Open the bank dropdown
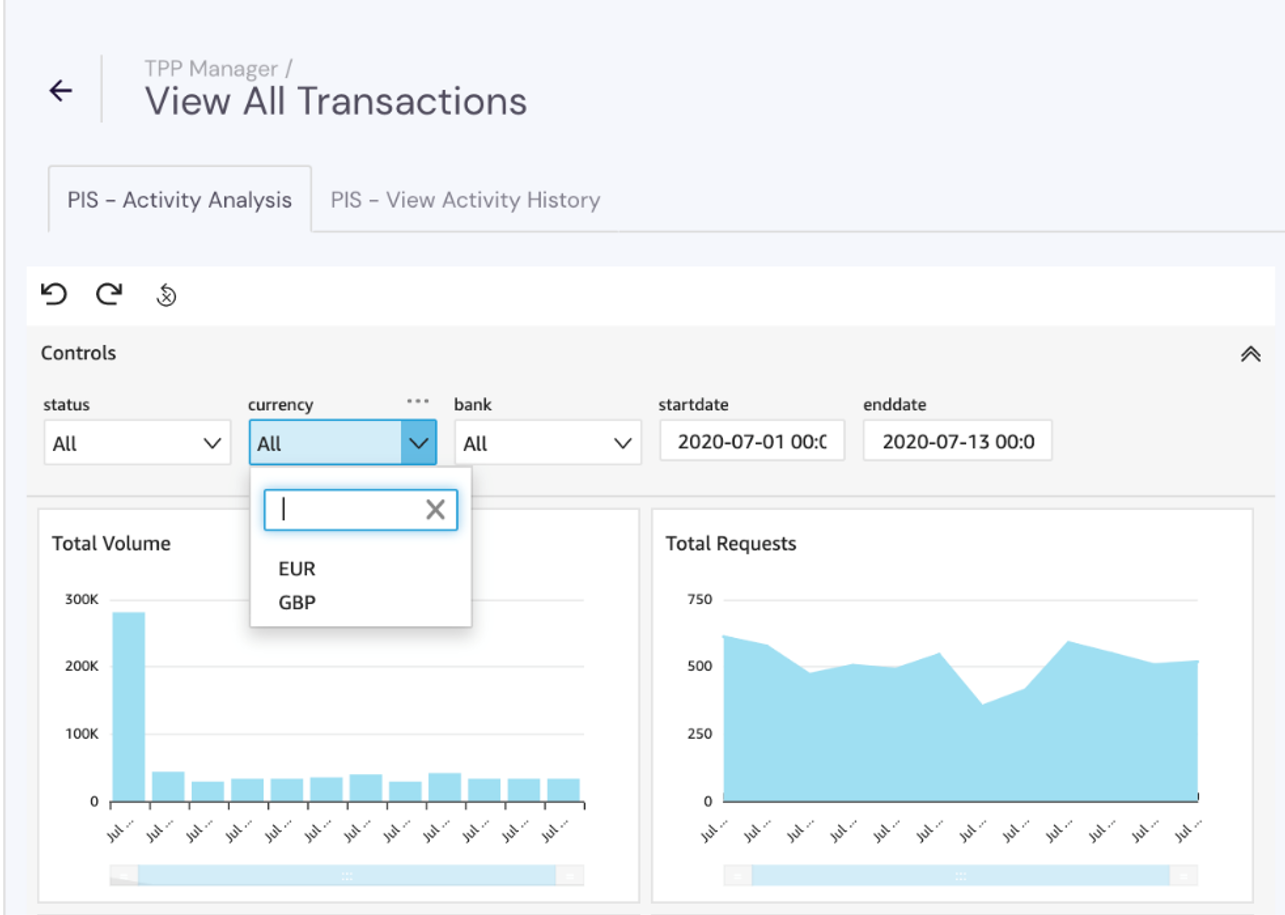The width and height of the screenshot is (1285, 915). [547, 443]
